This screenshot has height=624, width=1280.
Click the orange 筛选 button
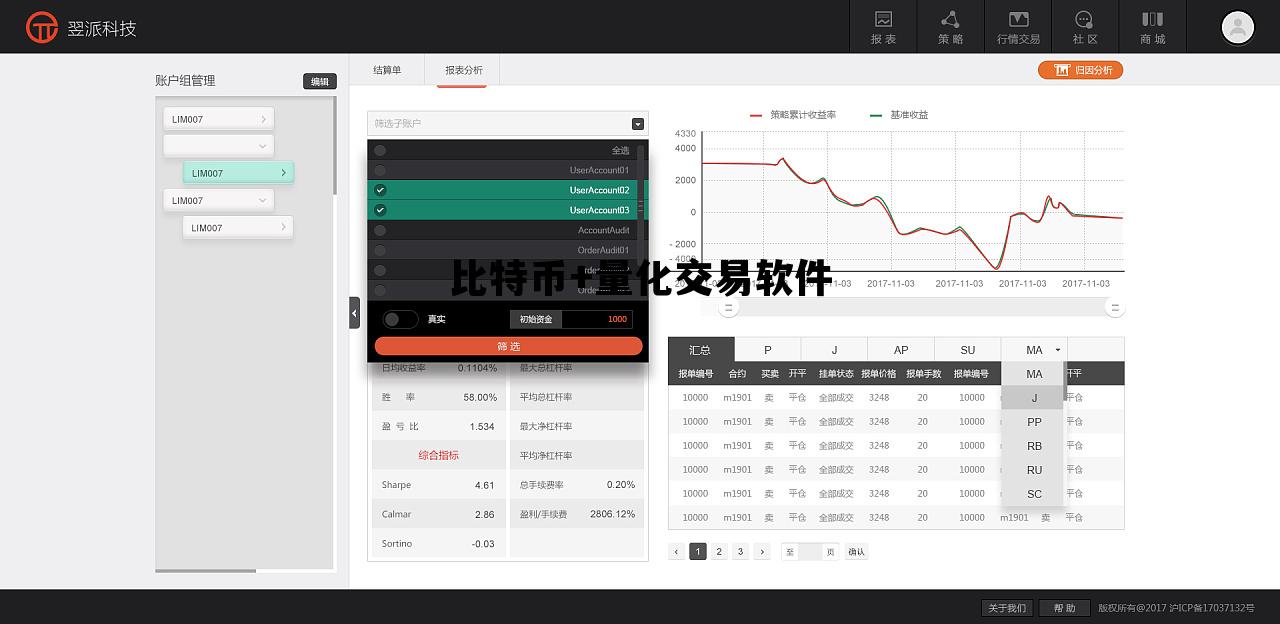click(x=508, y=346)
